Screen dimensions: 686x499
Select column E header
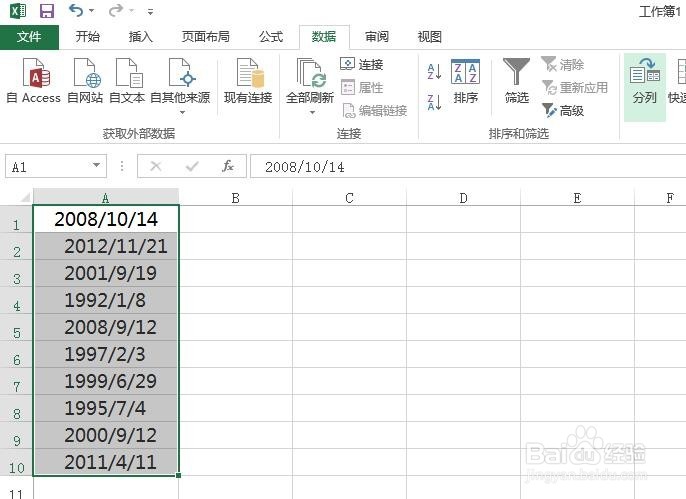577,198
